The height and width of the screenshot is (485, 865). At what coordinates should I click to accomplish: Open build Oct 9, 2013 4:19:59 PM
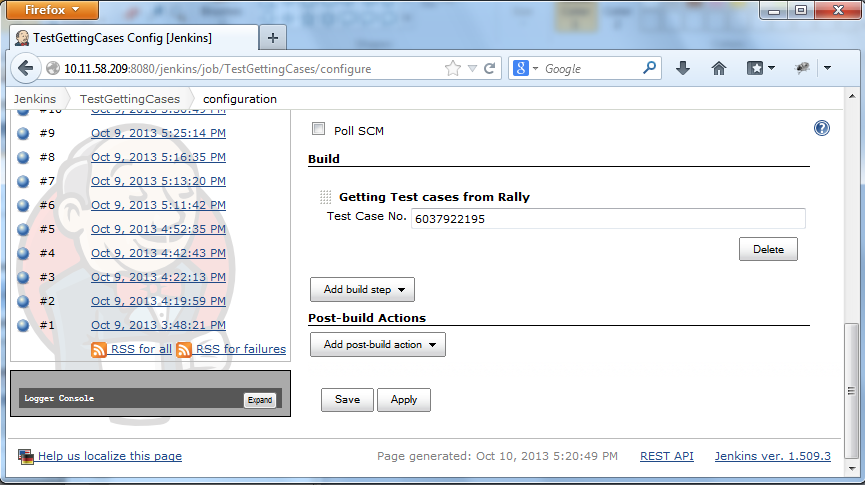point(158,301)
